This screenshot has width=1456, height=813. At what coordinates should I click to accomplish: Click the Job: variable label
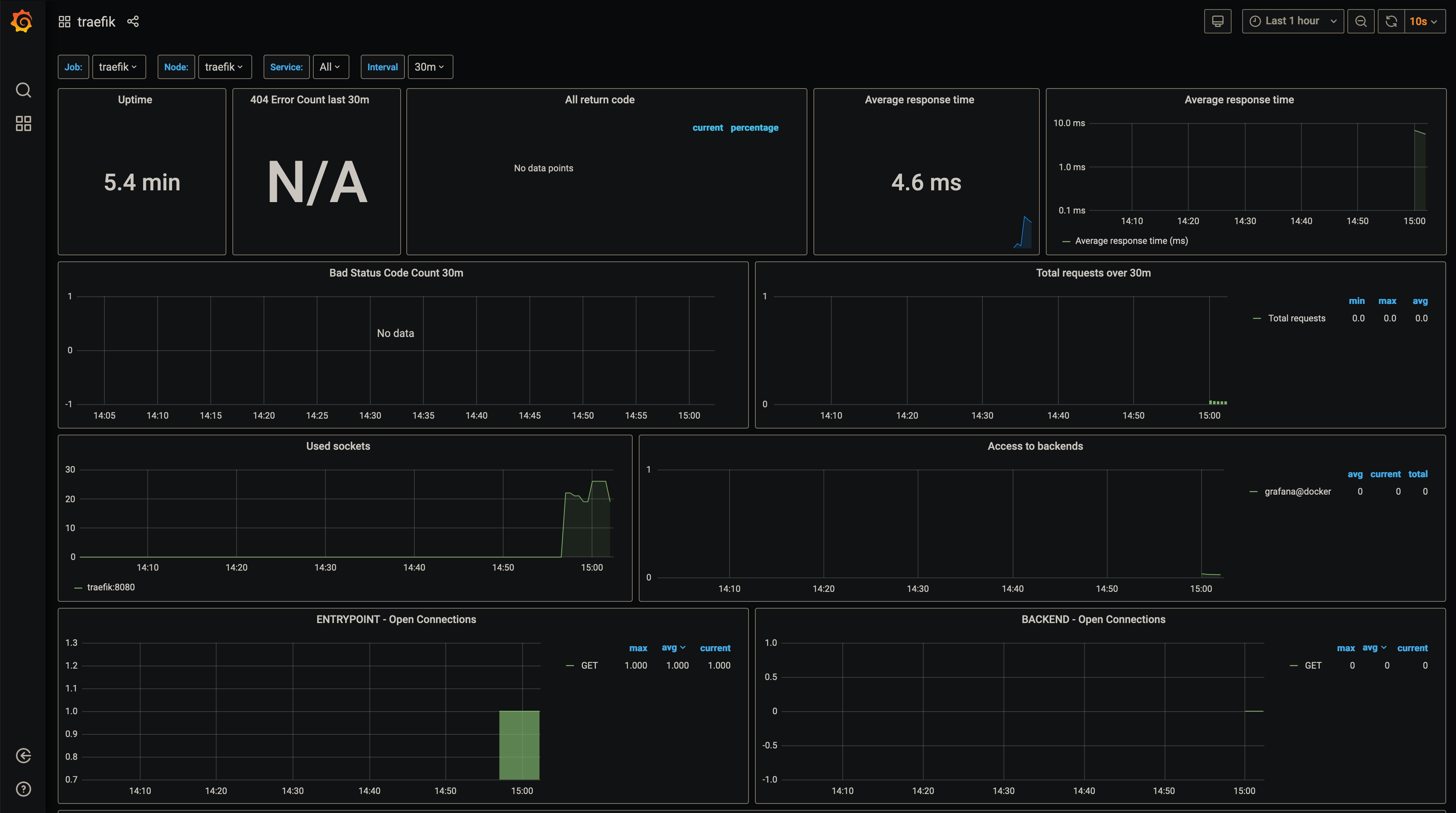tap(73, 67)
